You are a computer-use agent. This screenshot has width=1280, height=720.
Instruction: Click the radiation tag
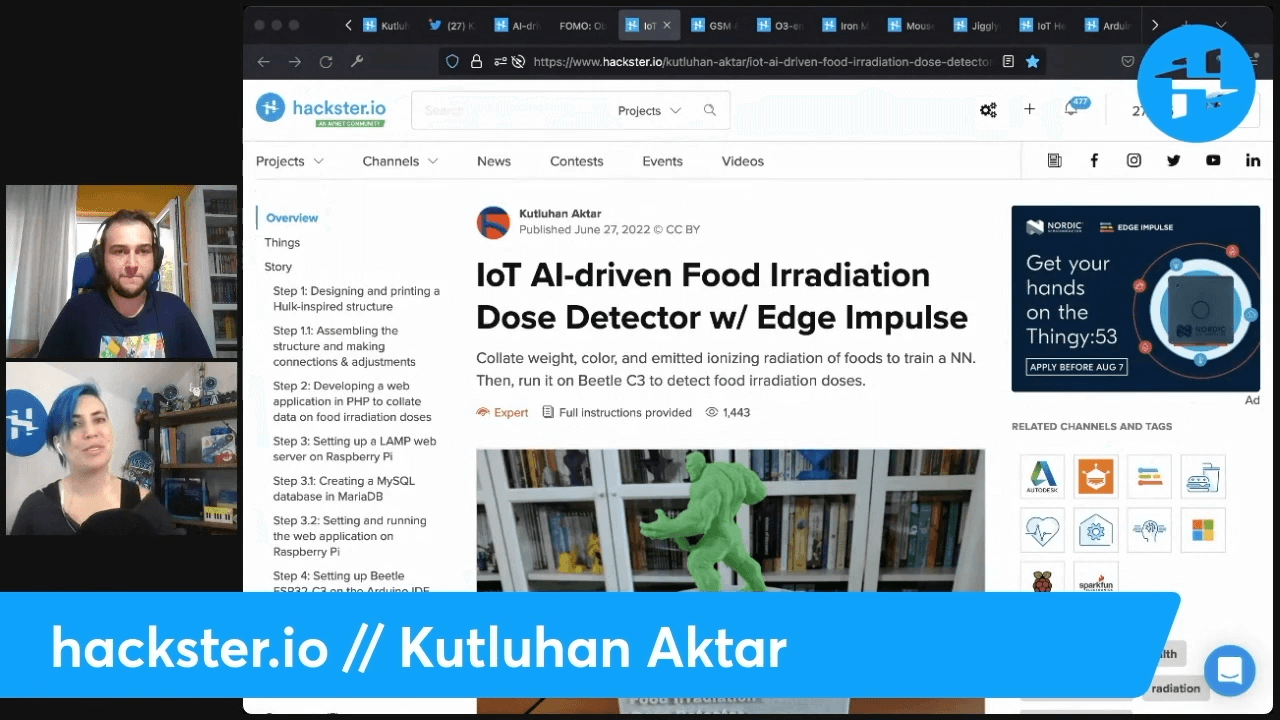1175,688
